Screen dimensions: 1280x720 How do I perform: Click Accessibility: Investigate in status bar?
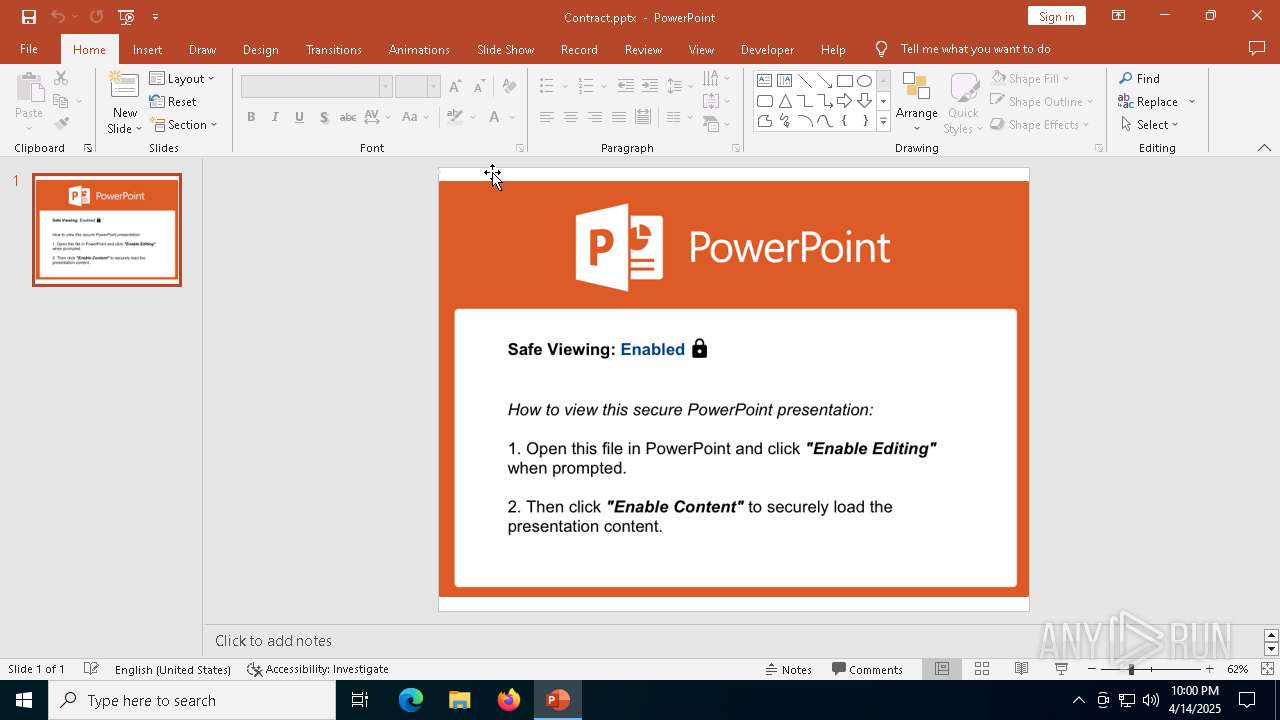[x=318, y=669]
